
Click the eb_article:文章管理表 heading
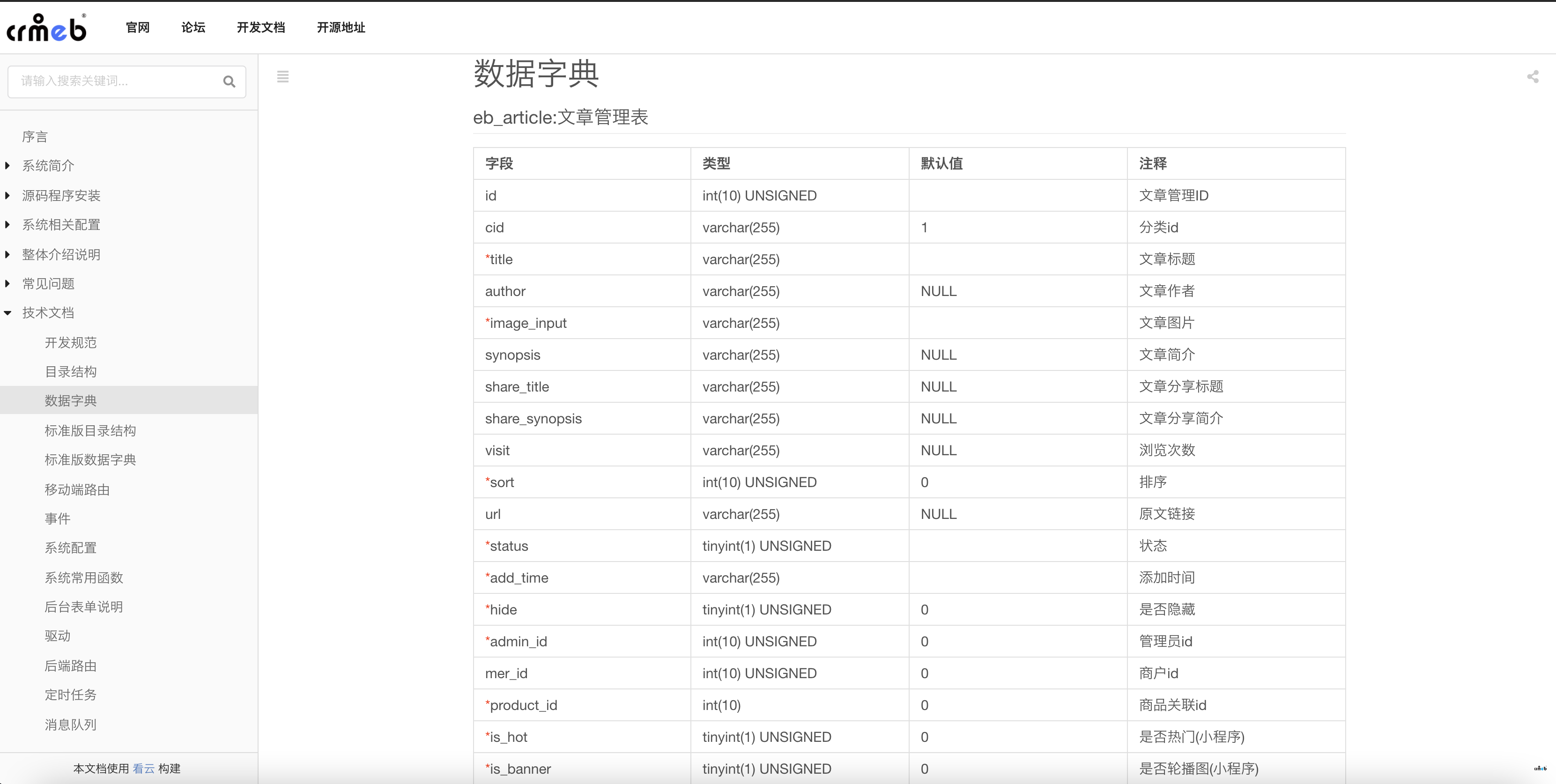[561, 117]
